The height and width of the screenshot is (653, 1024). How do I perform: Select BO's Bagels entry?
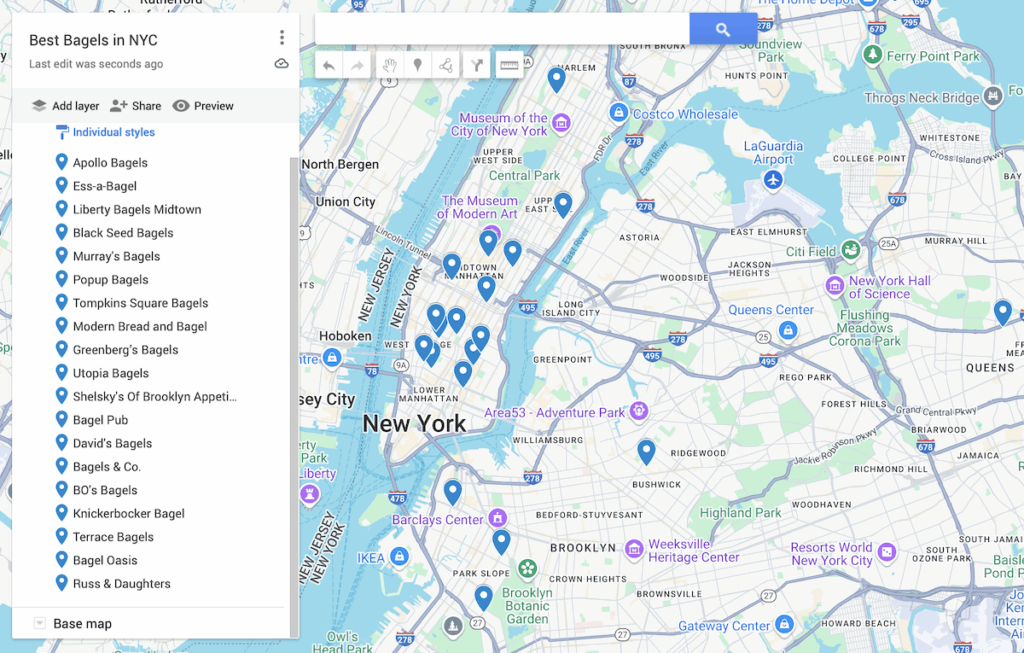(105, 490)
